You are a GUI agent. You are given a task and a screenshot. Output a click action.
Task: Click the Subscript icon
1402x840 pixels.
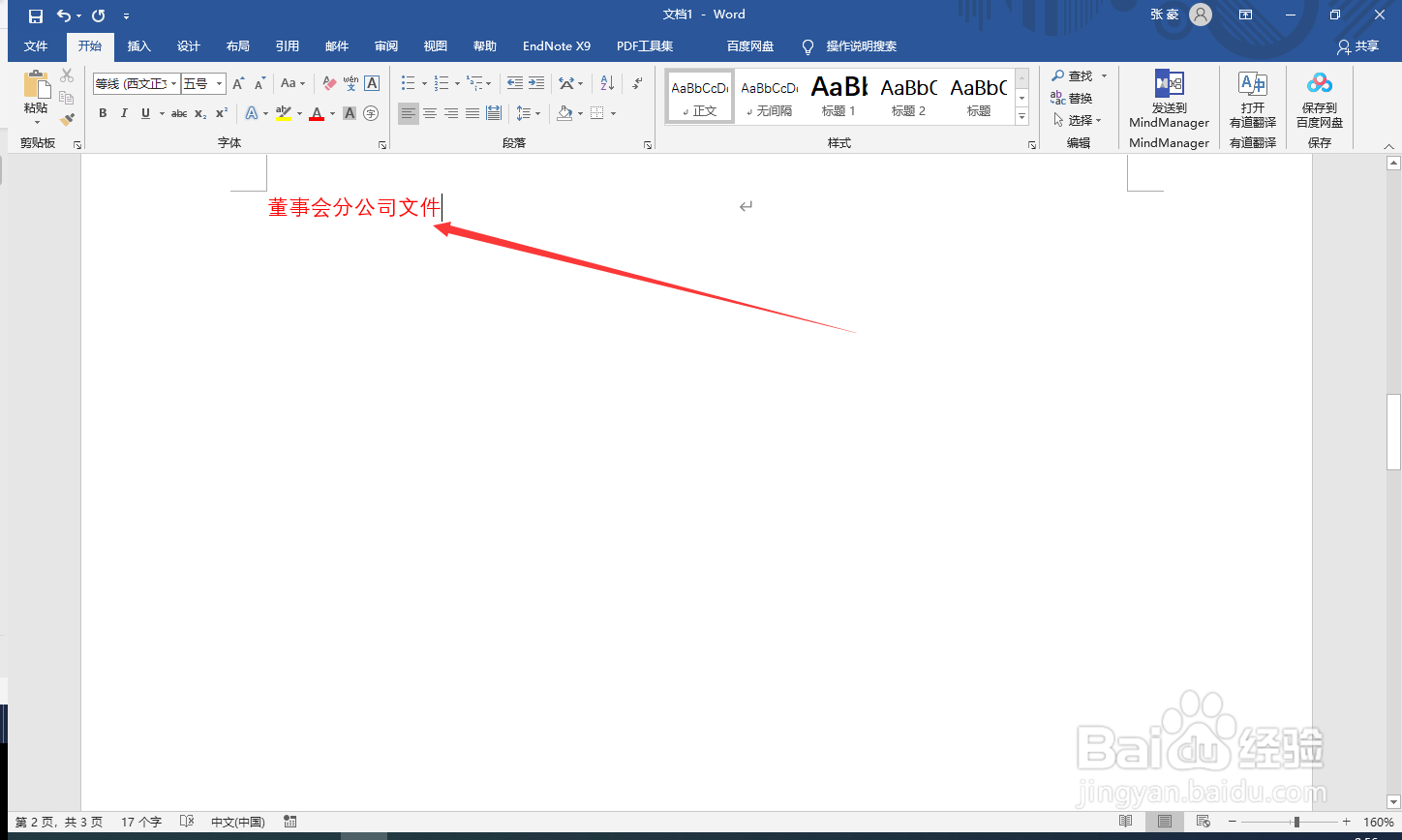198,113
